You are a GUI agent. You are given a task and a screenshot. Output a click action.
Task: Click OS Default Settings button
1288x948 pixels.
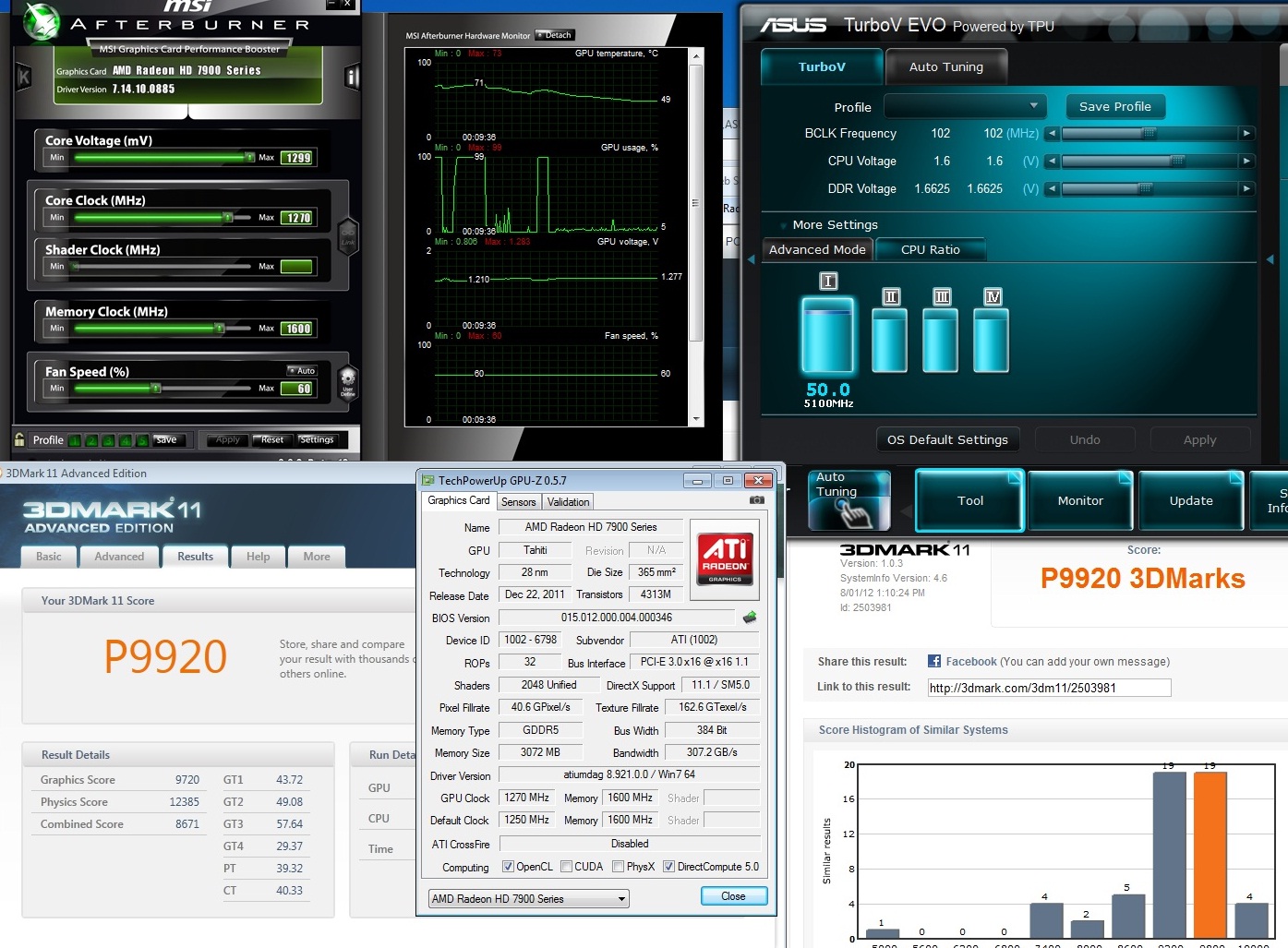[x=947, y=439]
